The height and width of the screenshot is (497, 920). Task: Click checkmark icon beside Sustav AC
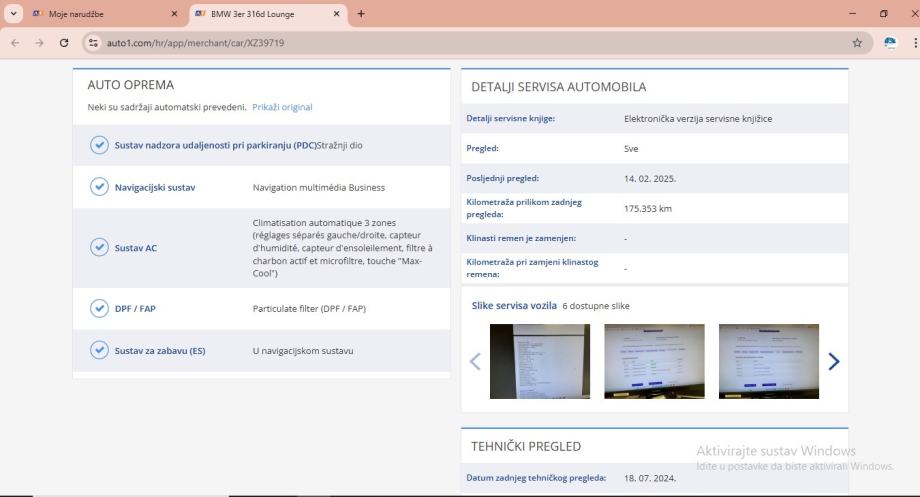99,248
